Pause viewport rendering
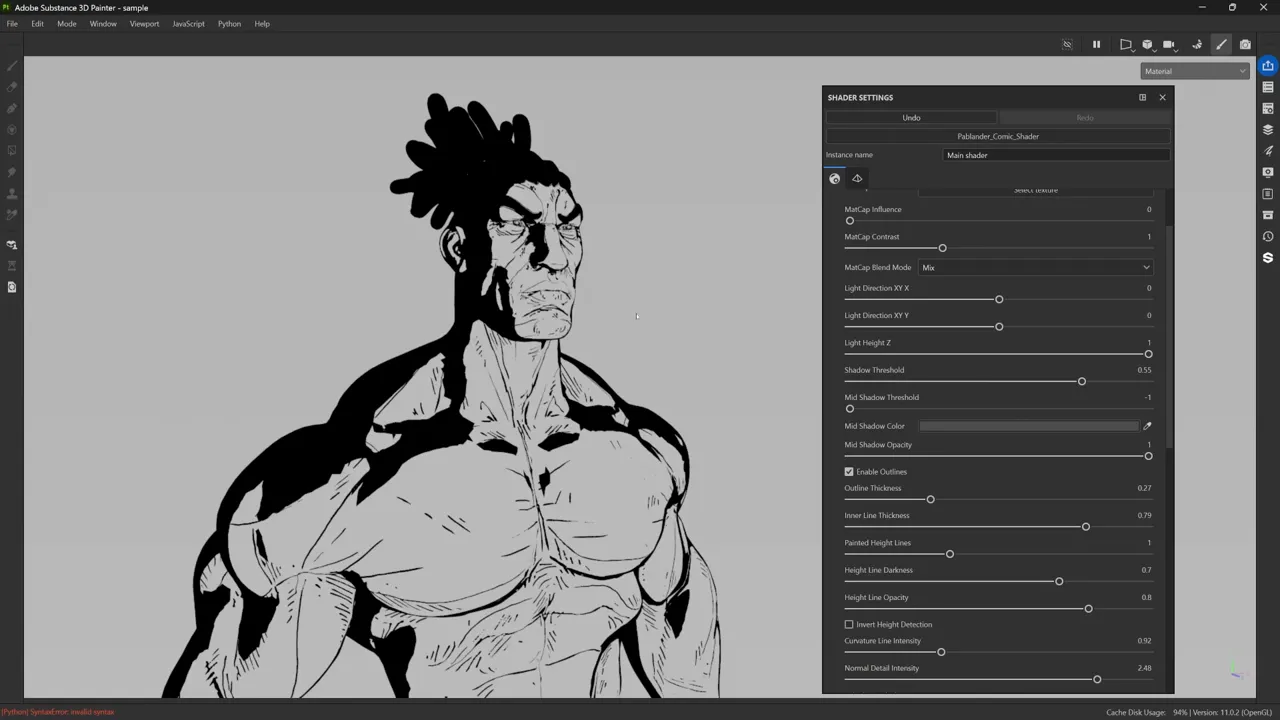This screenshot has width=1280, height=720. point(1096,44)
